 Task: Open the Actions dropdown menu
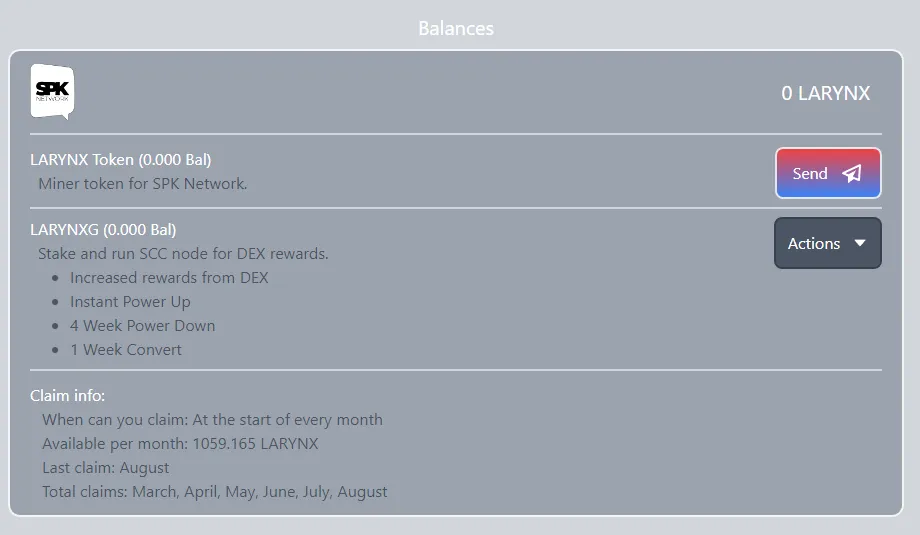[827, 243]
